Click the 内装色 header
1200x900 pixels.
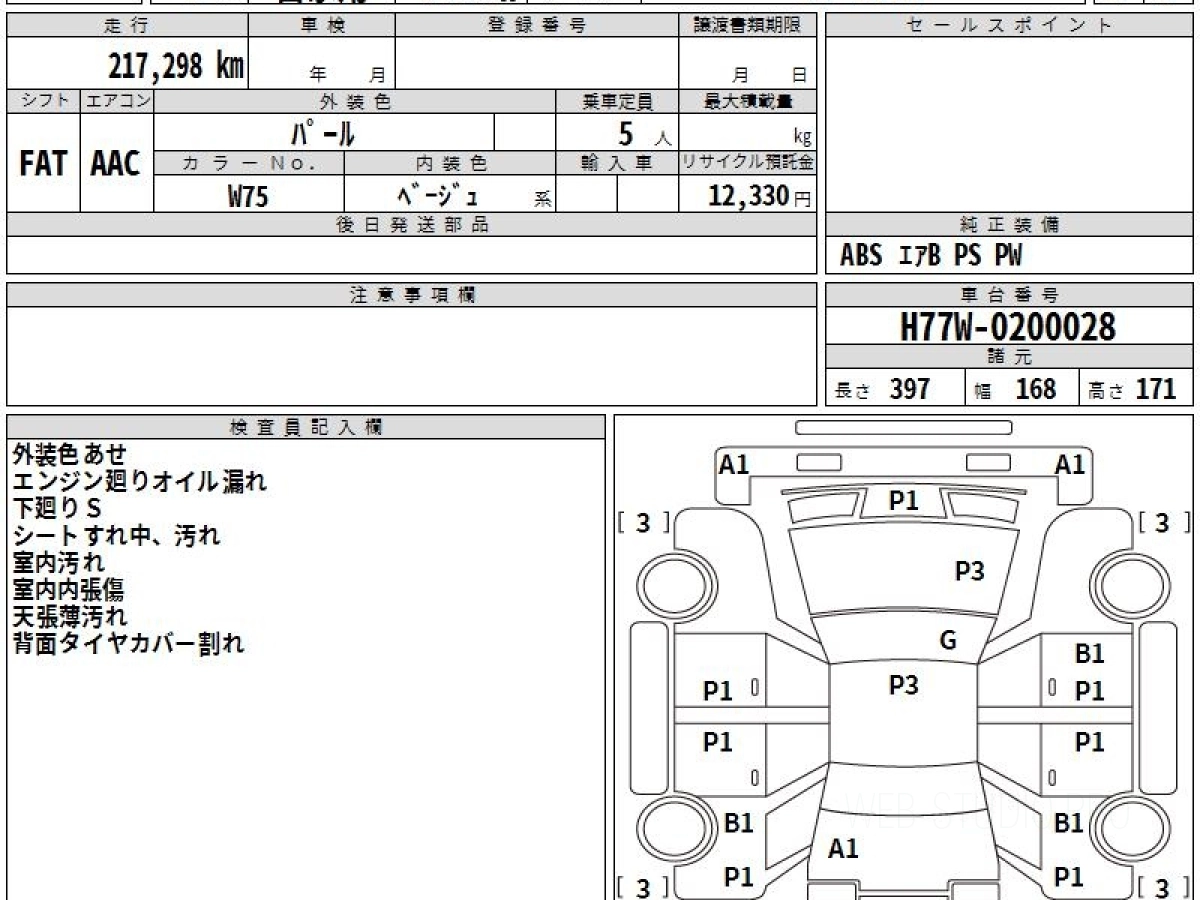coord(450,163)
